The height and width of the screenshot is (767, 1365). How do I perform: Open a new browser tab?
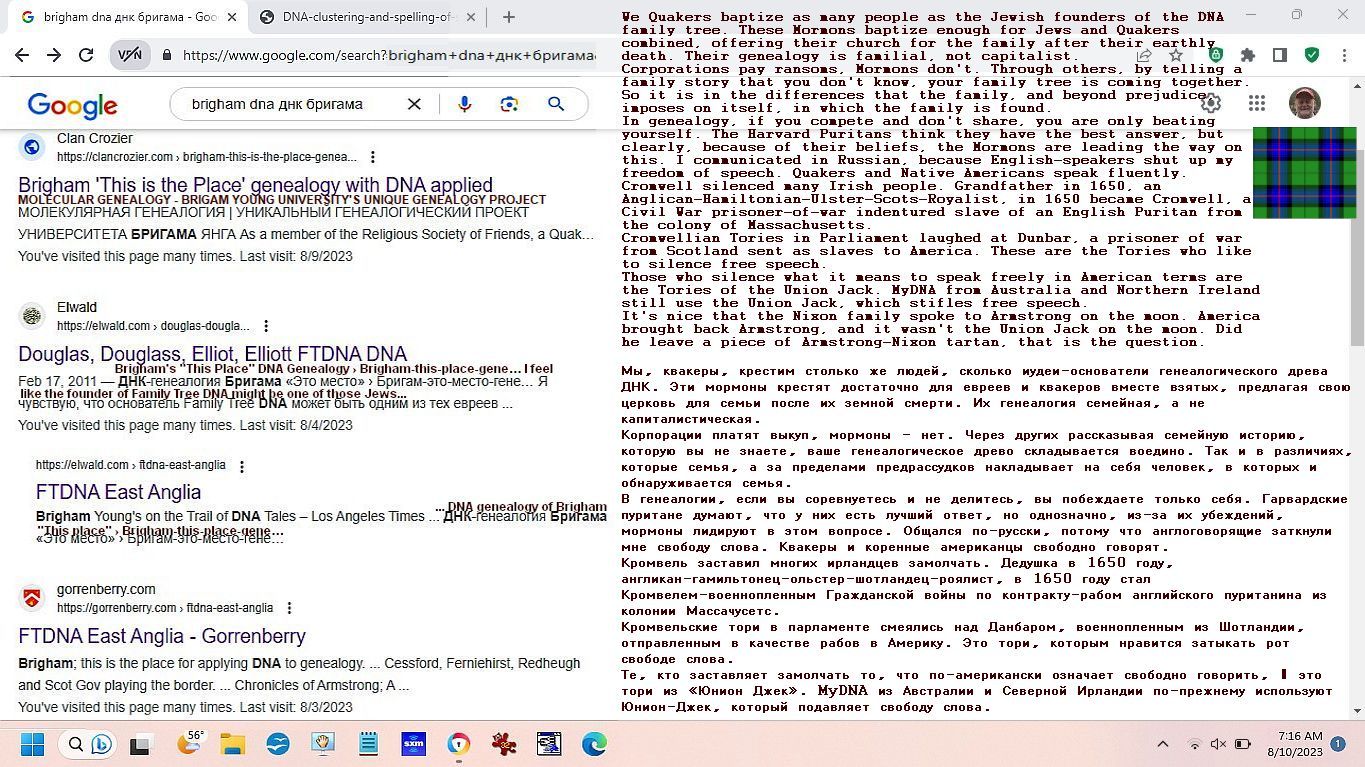click(508, 17)
